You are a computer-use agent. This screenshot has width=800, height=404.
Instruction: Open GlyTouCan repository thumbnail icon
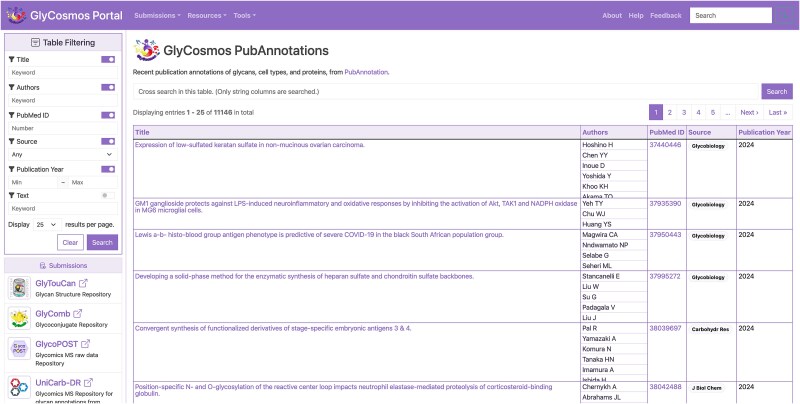pos(19,288)
